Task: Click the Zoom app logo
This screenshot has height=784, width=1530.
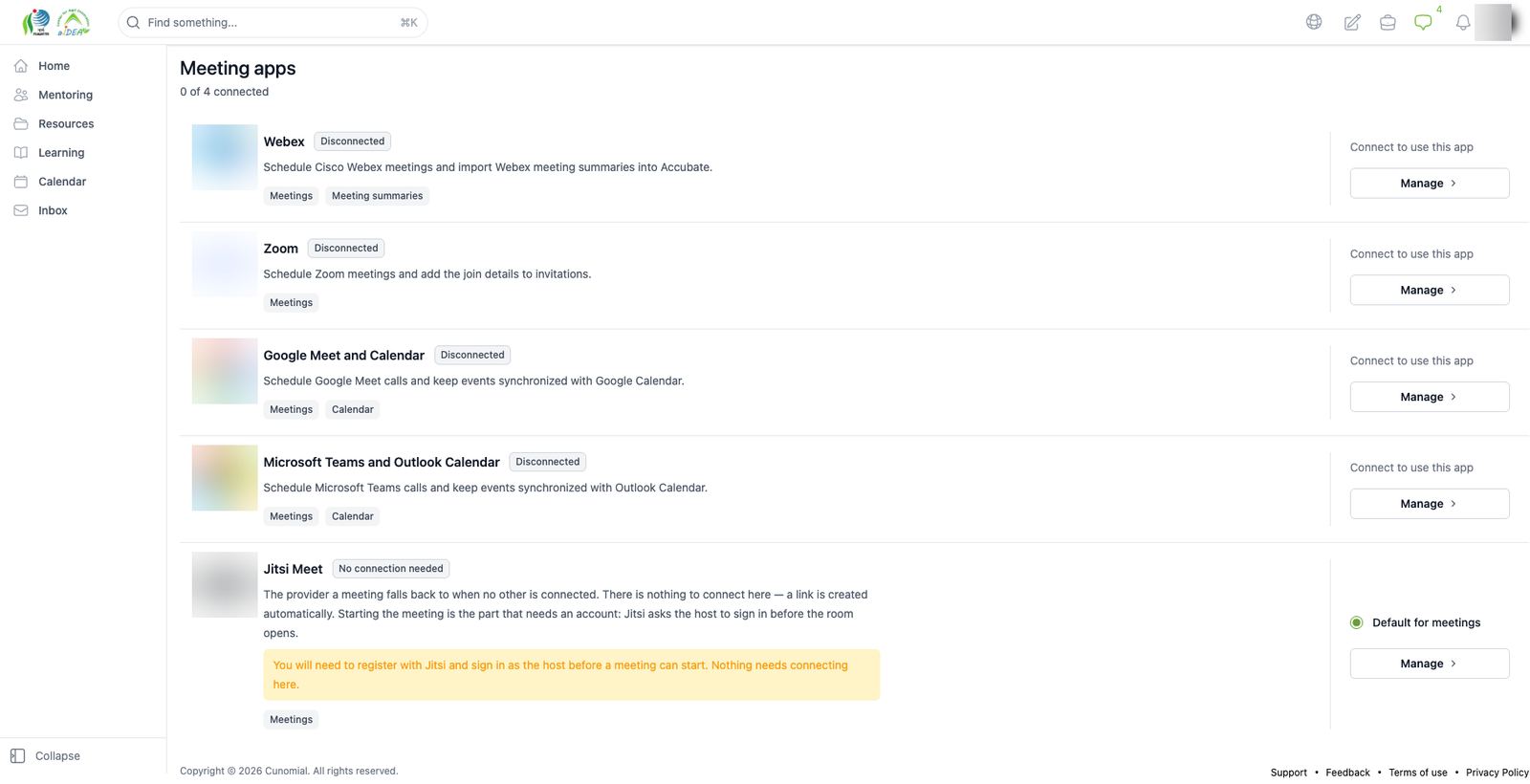Action: [x=225, y=264]
